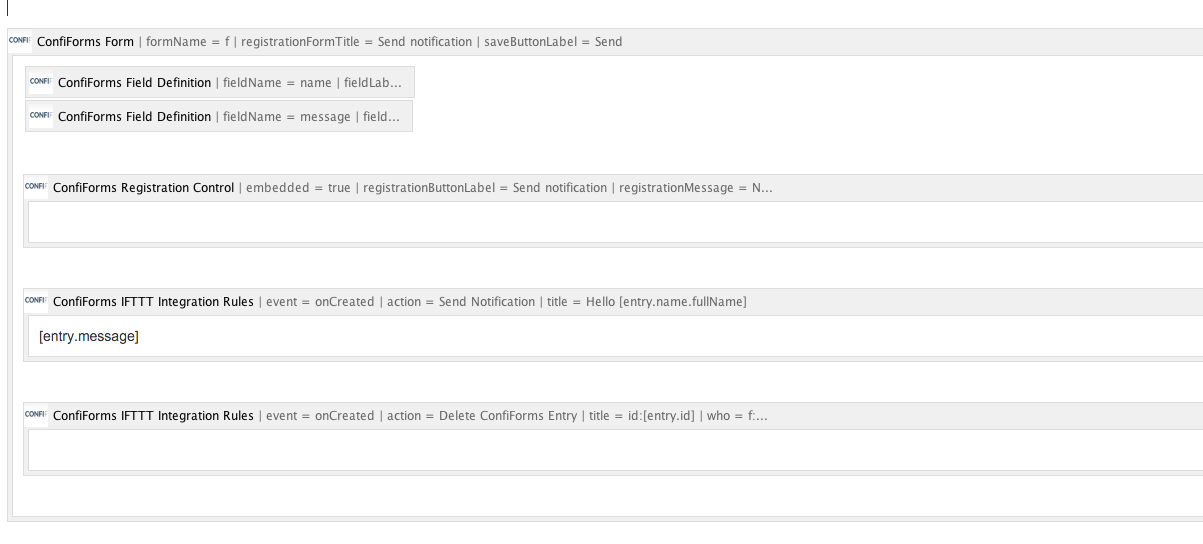Select the message Field Definition macro
The image size is (1203, 544).
tap(219, 116)
